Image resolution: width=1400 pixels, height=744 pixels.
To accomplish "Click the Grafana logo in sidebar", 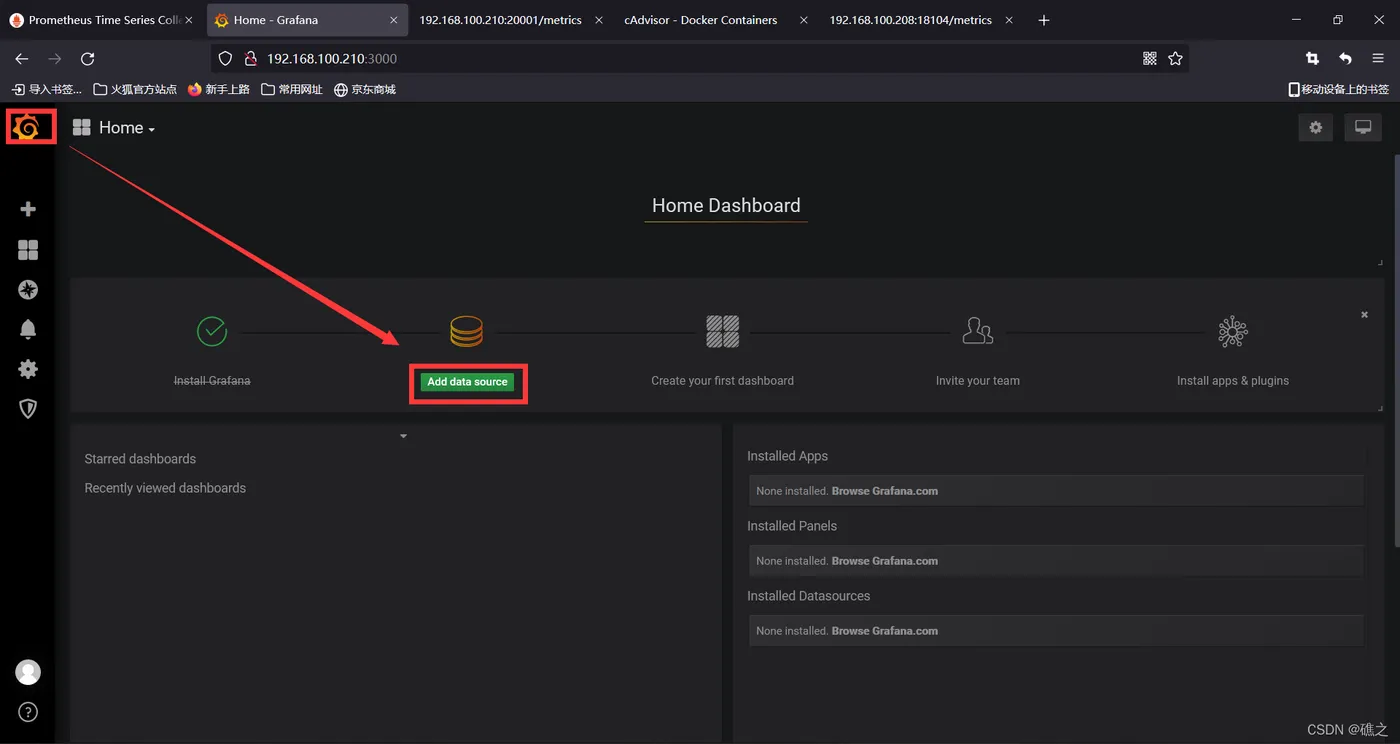I will 27,127.
